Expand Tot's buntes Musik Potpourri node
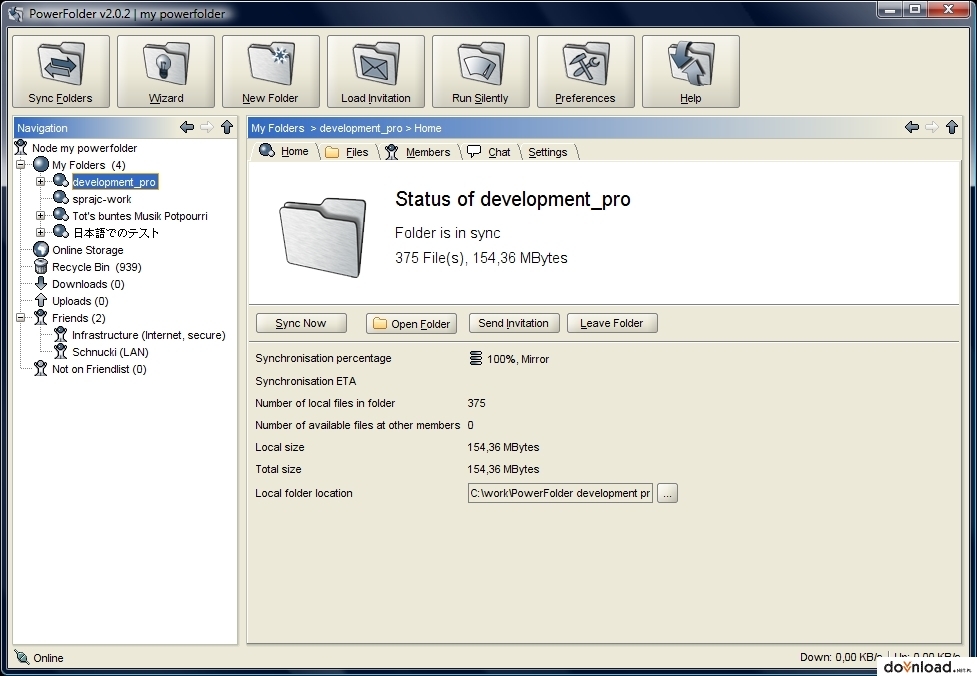977x676 pixels. point(41,216)
